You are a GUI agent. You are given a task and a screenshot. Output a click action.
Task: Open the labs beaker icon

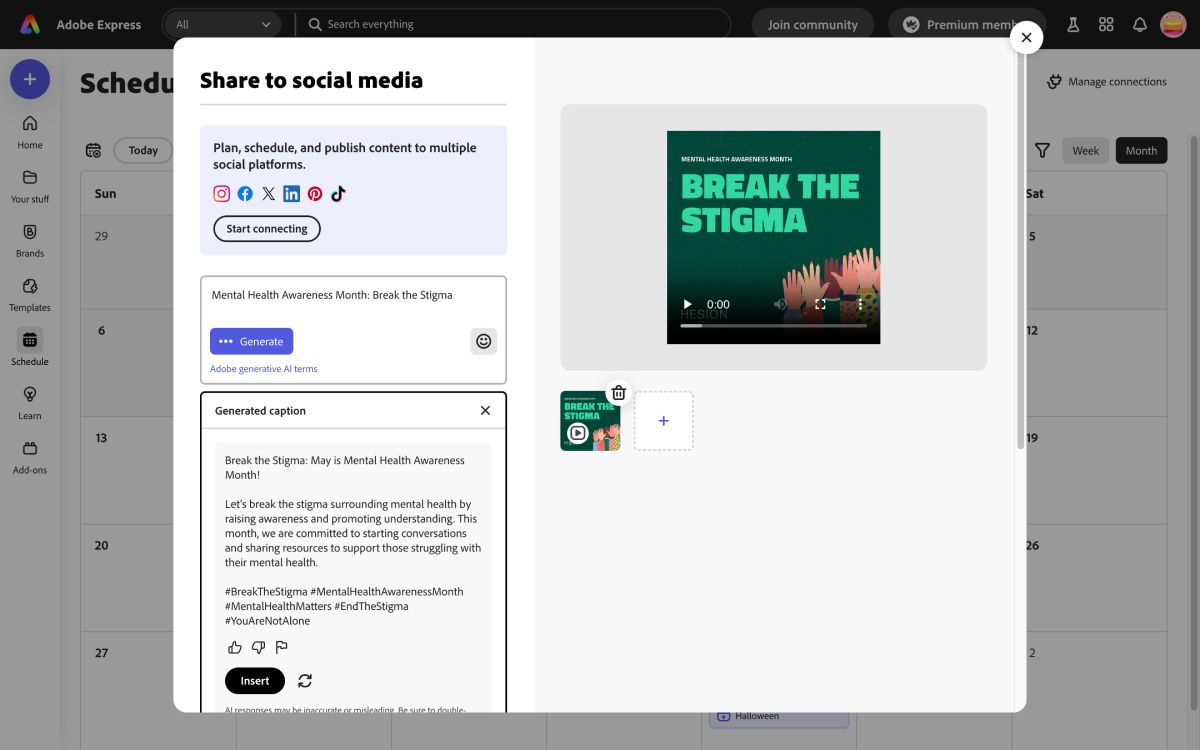[1073, 25]
